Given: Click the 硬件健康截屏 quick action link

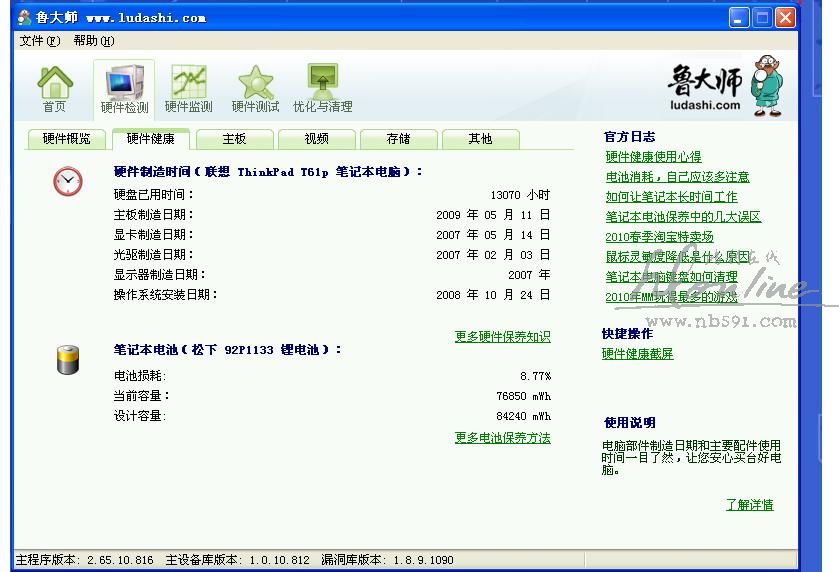Looking at the screenshot, I should click(x=637, y=354).
